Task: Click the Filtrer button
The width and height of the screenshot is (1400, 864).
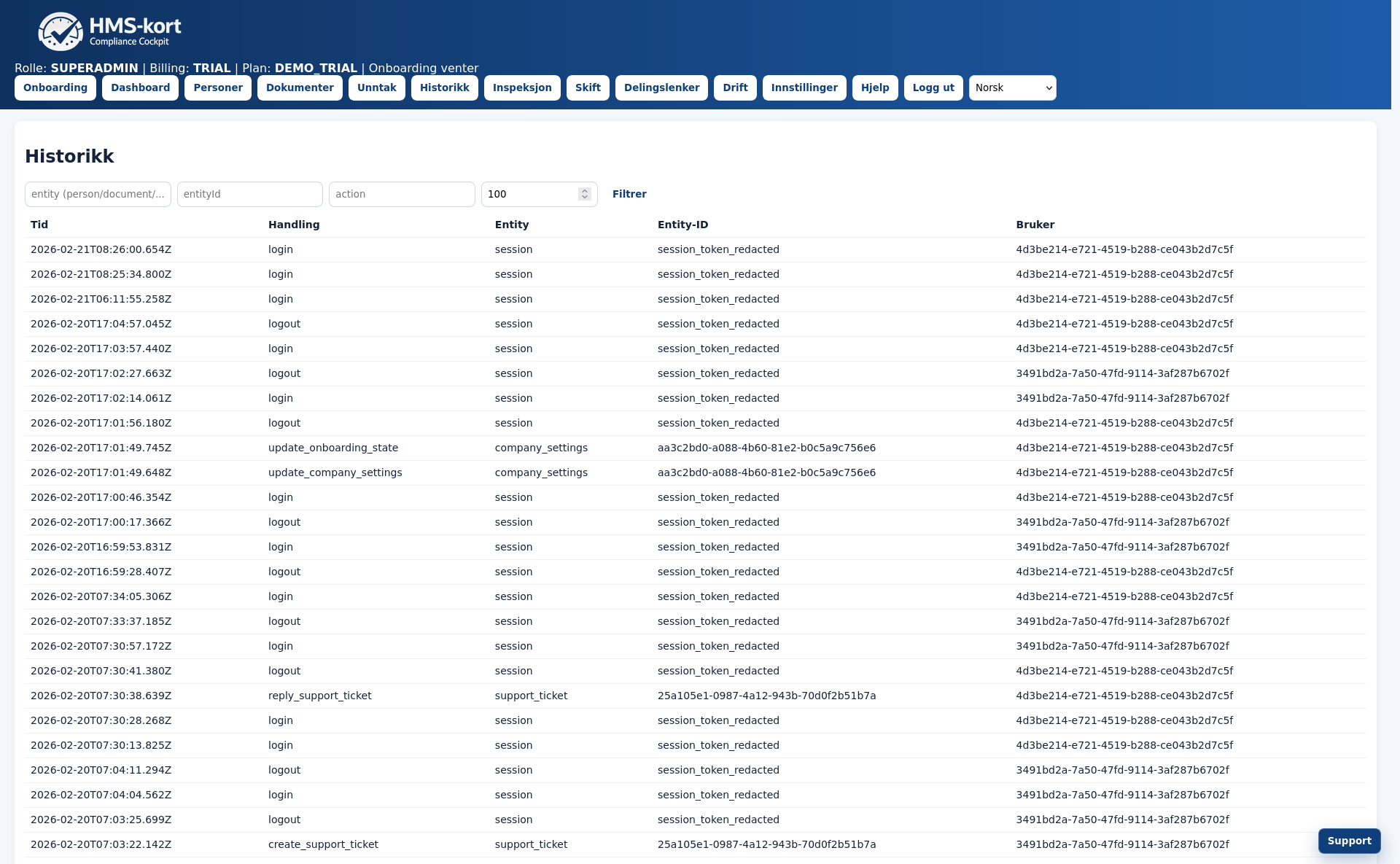Action: [629, 194]
